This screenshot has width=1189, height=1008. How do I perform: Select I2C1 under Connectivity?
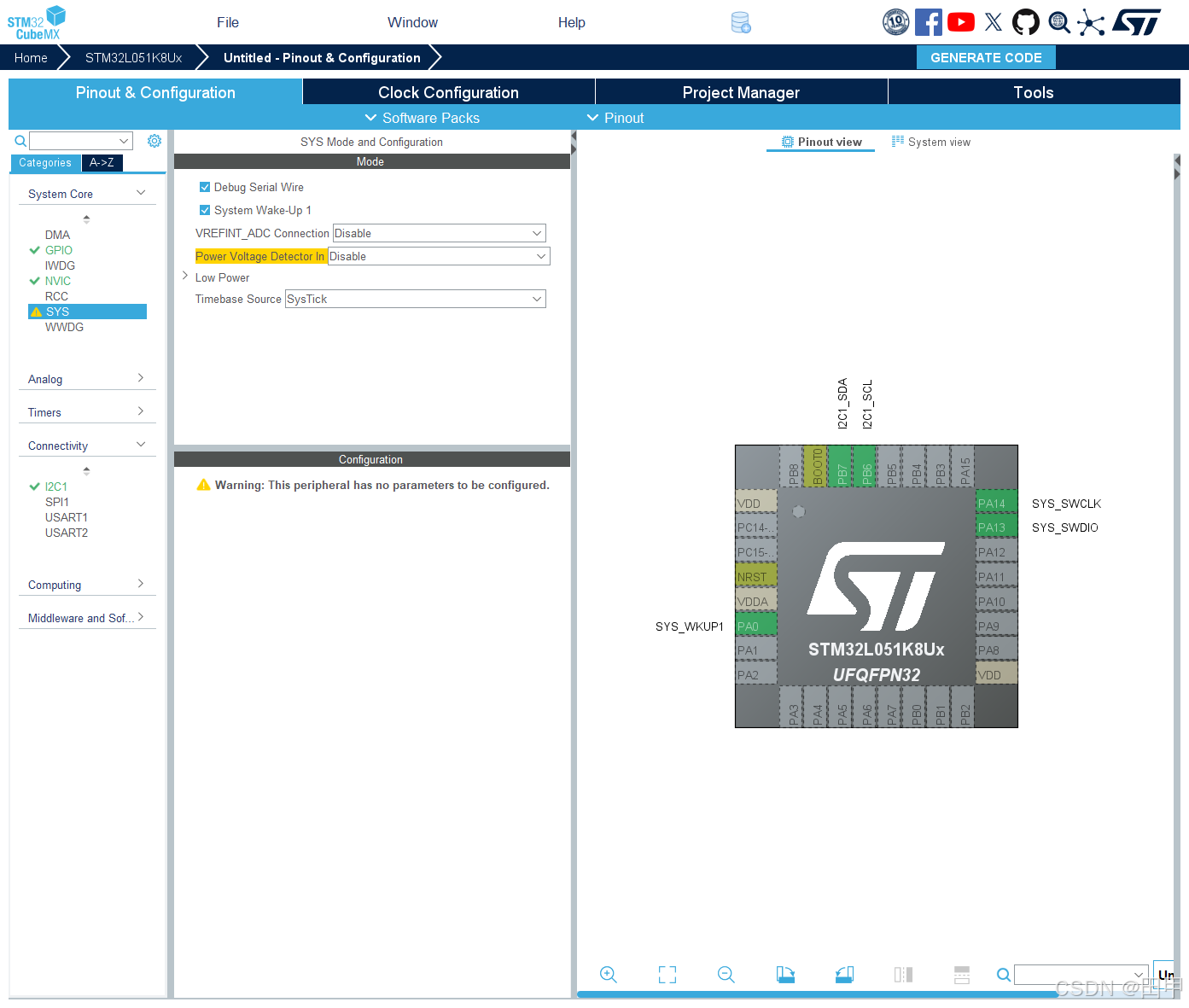click(x=56, y=487)
